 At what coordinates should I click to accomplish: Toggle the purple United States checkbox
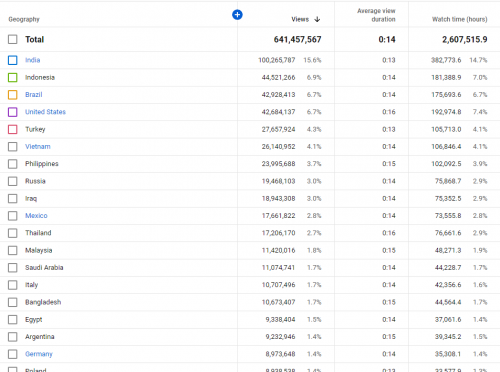13,112
